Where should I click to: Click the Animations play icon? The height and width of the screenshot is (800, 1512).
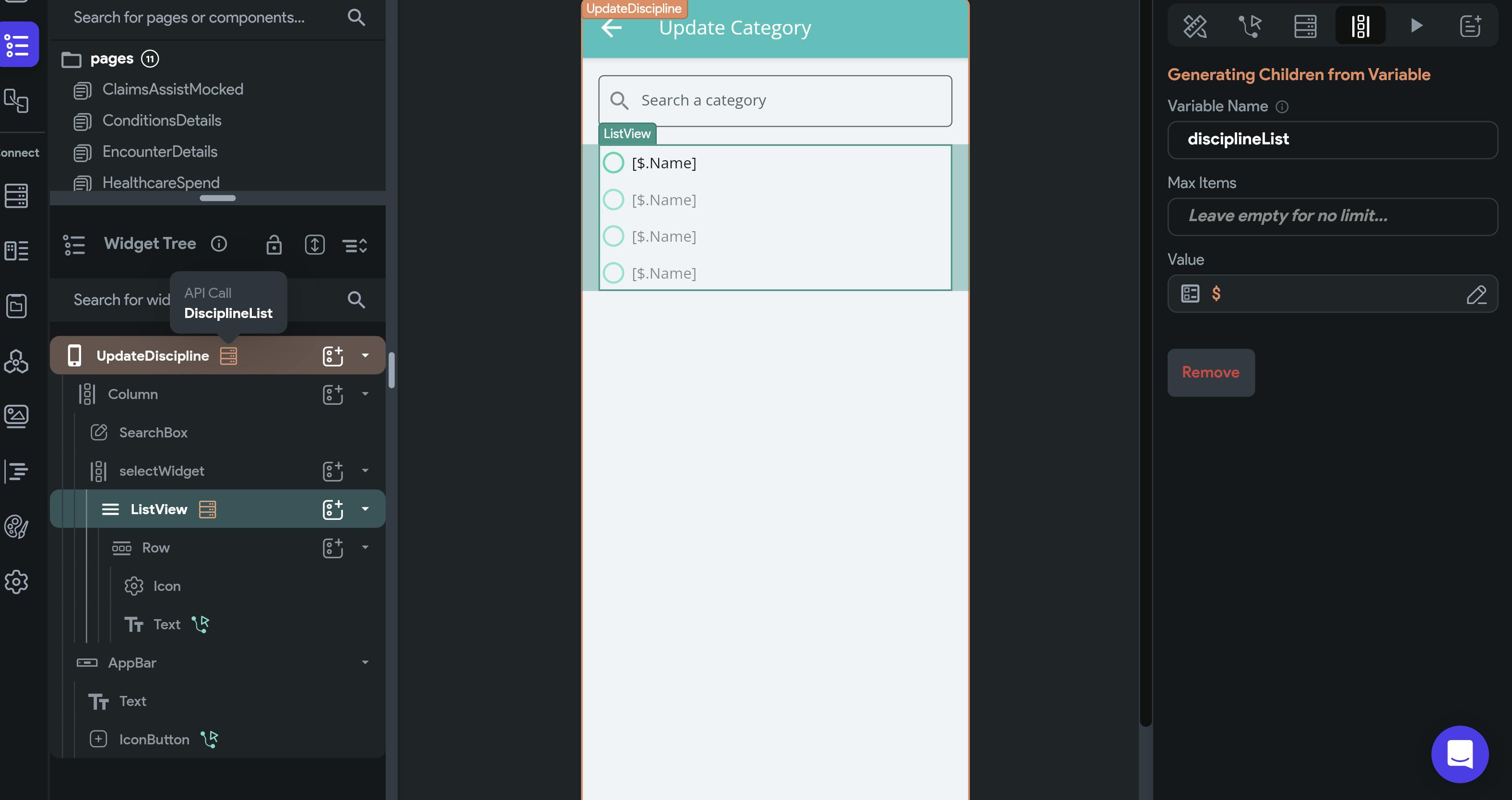click(1417, 25)
